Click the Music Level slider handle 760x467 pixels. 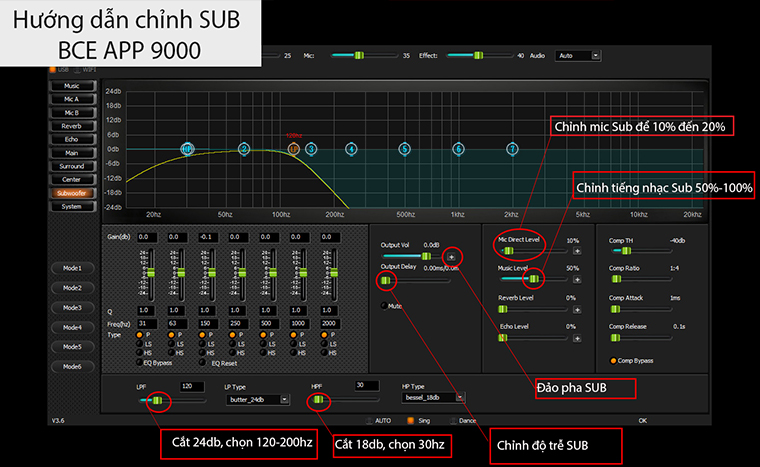tap(534, 279)
